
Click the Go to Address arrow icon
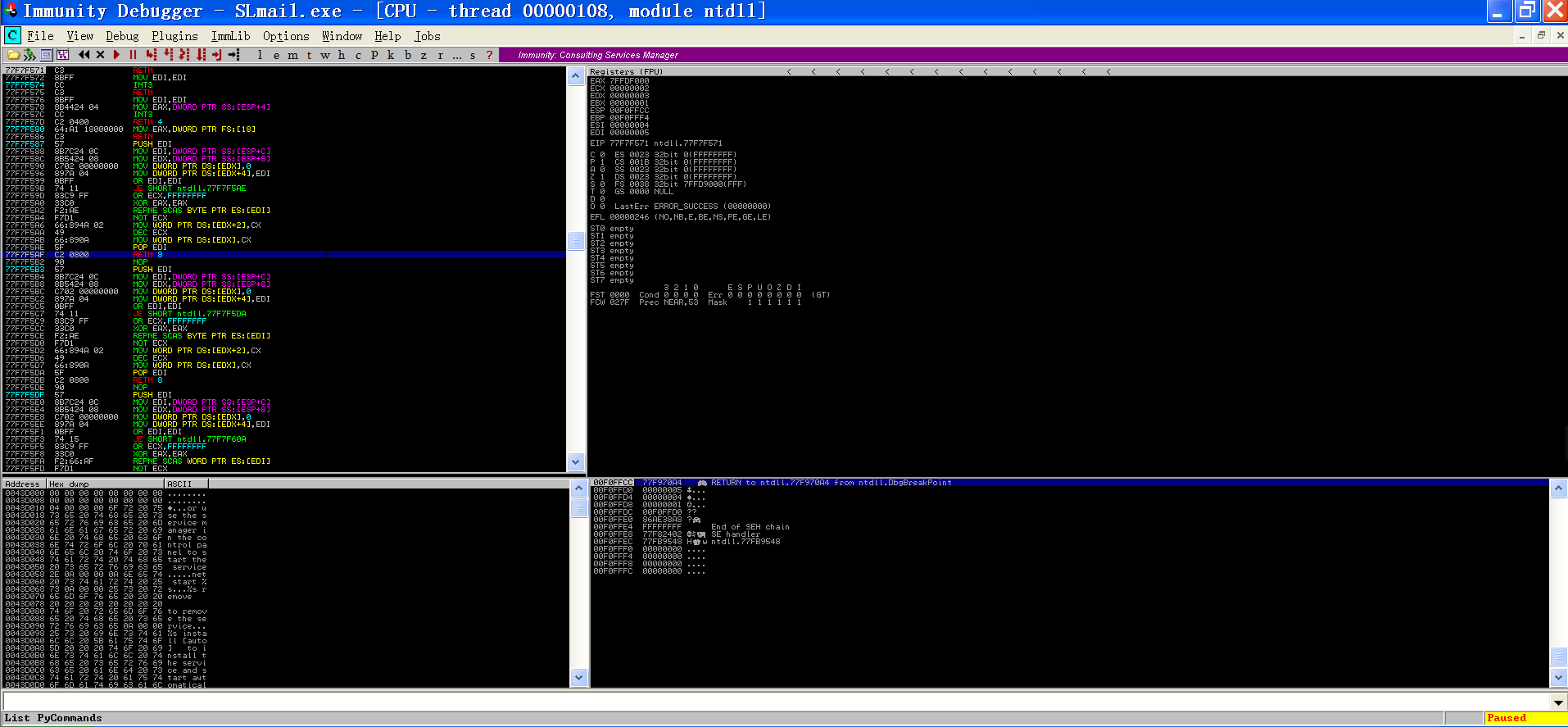point(233,55)
